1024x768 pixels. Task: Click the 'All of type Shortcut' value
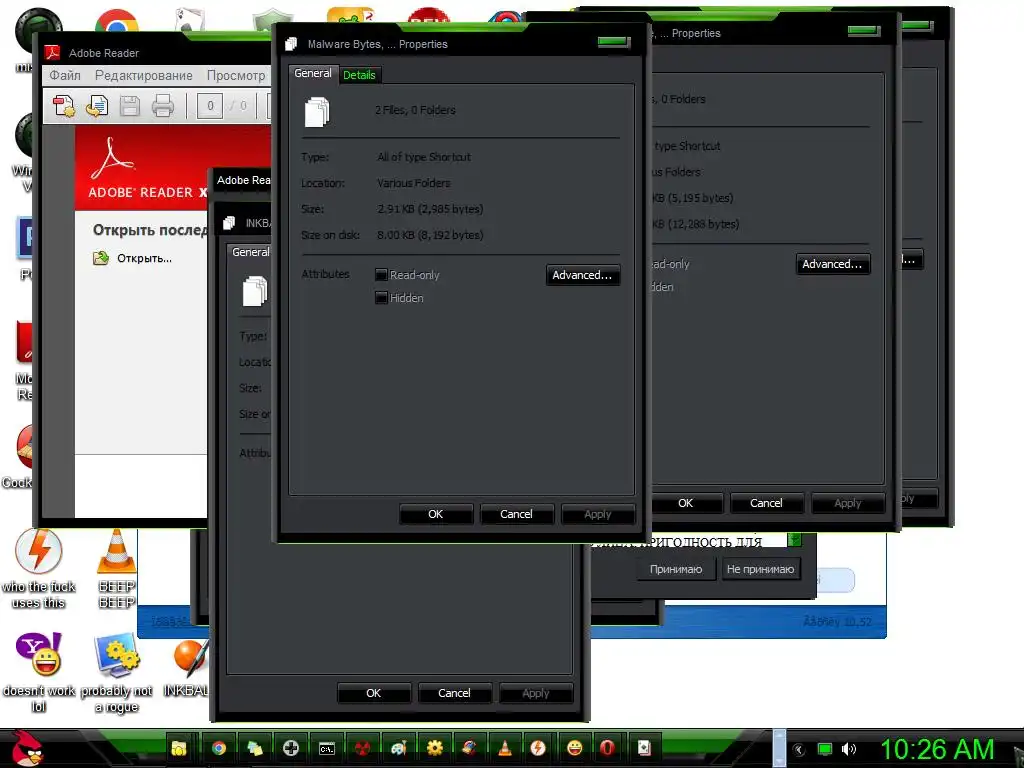(x=424, y=157)
